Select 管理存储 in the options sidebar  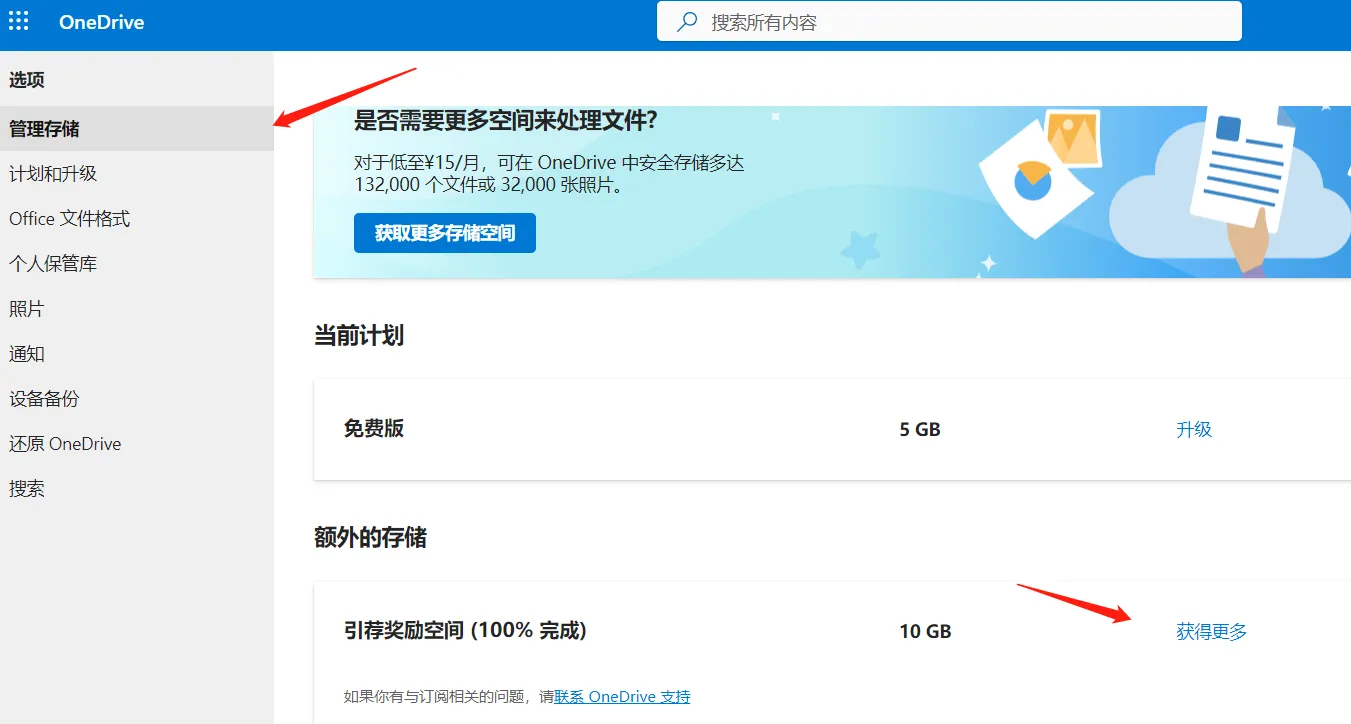pyautogui.click(x=136, y=129)
